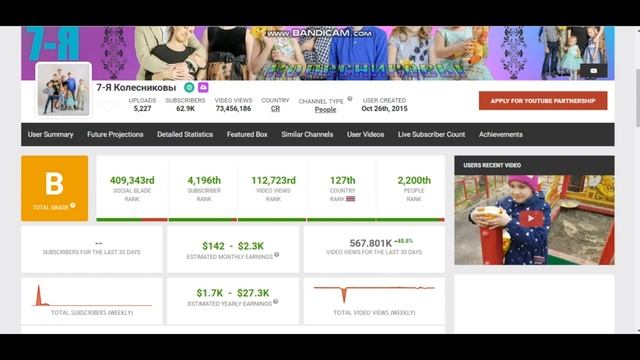The height and width of the screenshot is (360, 640).
Task: Click the B total grade tile
Action: 55,188
